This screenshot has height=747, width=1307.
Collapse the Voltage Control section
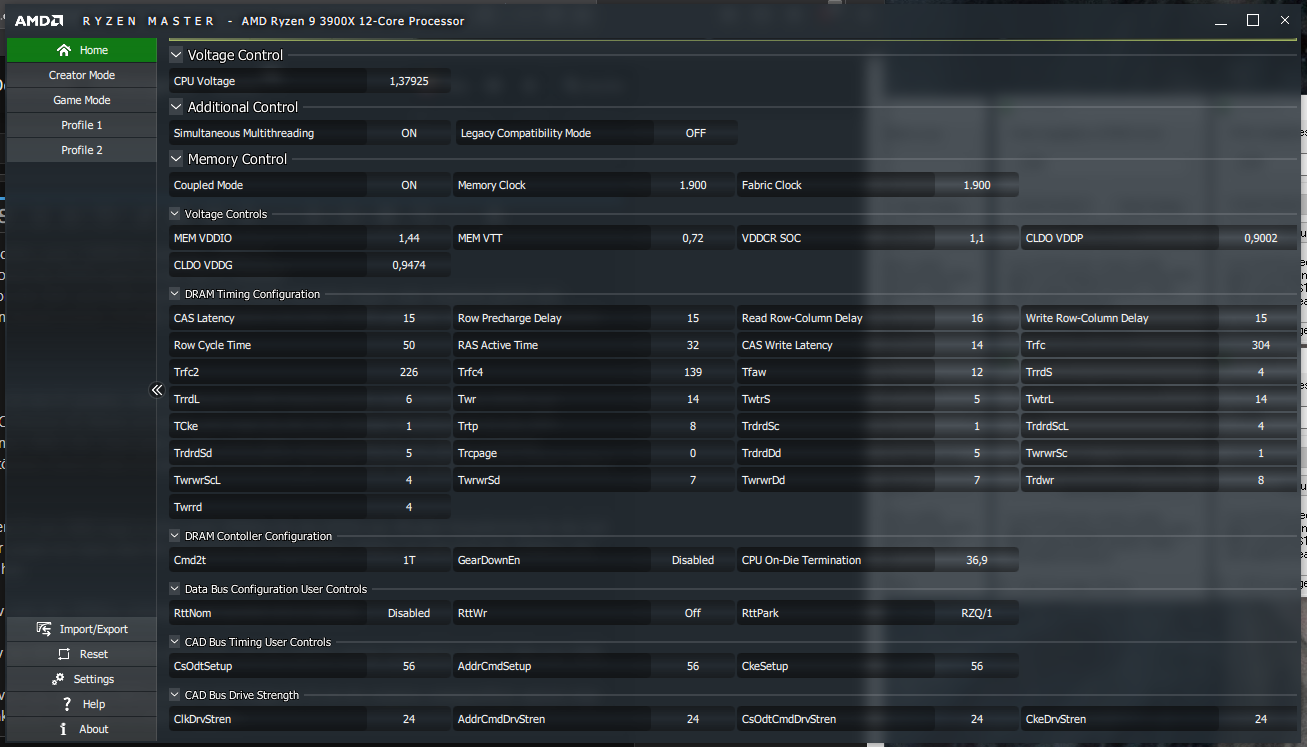pyautogui.click(x=177, y=55)
